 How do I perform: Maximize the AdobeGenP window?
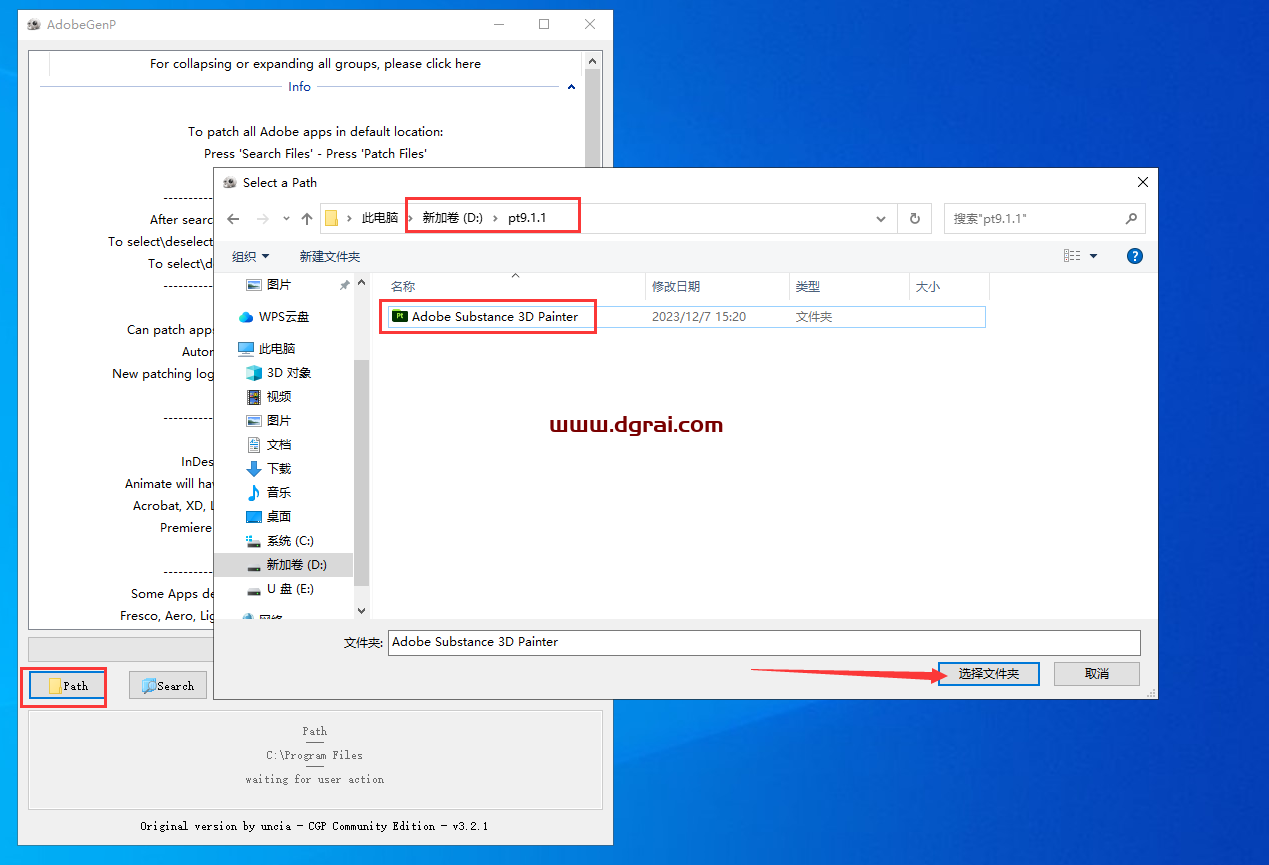point(544,24)
